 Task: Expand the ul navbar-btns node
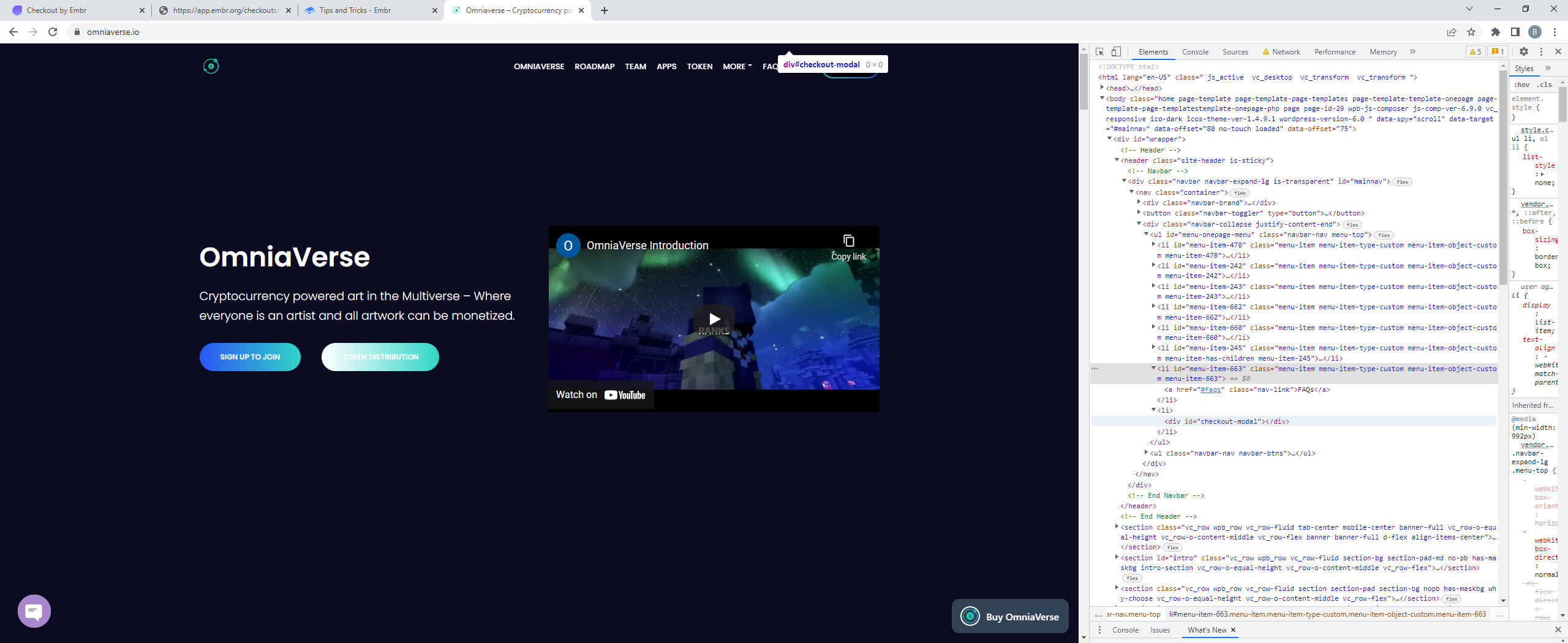(1146, 453)
